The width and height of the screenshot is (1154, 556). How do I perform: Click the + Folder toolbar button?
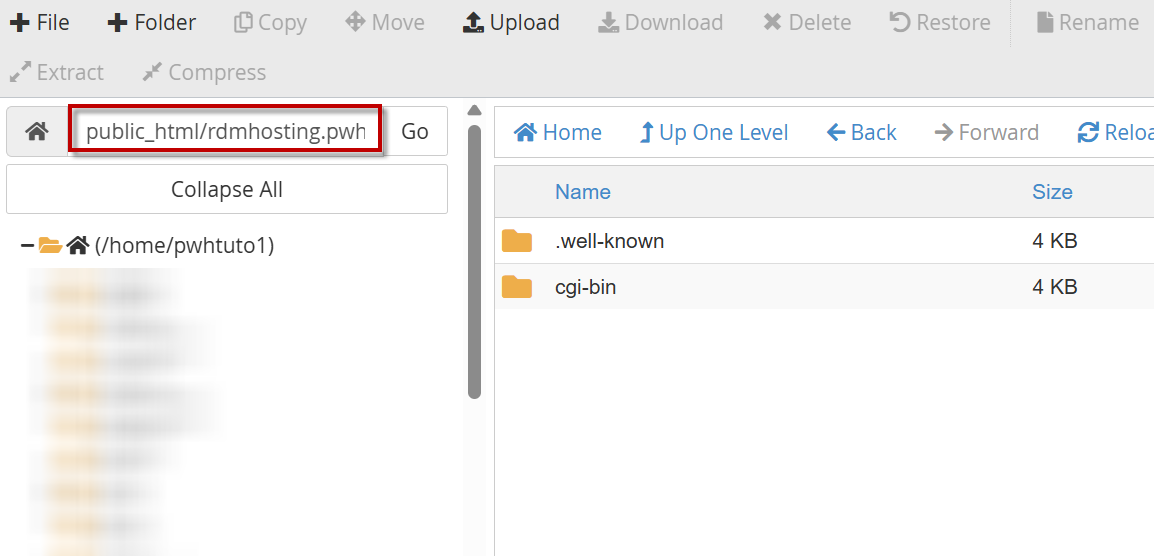tap(152, 22)
